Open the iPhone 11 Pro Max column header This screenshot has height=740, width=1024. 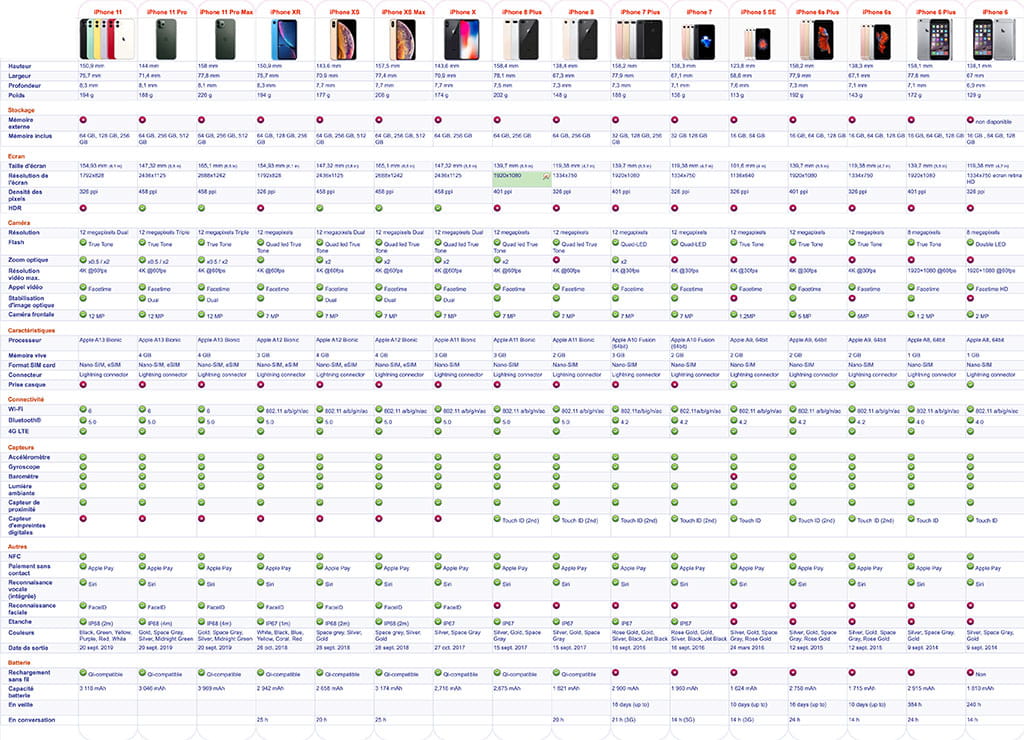[226, 12]
